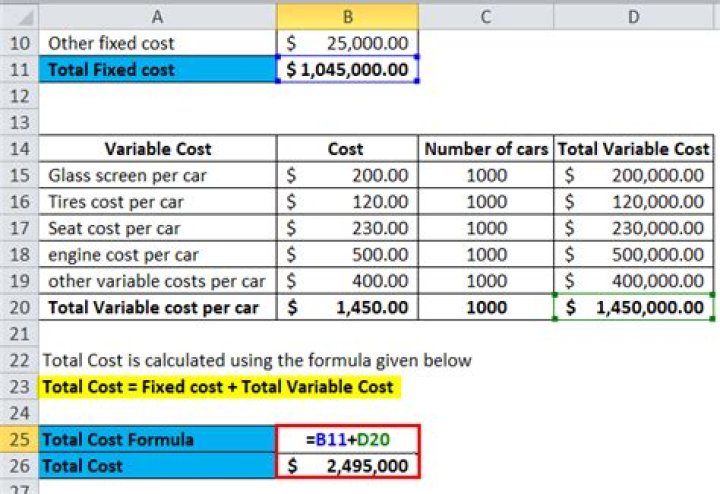
Task: Select row 26 header
Action: [20, 466]
